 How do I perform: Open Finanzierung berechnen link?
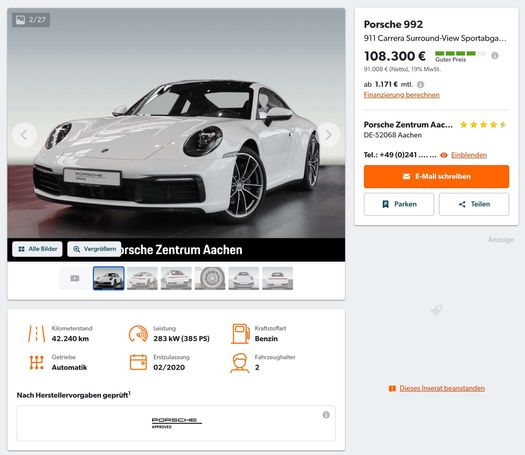click(x=401, y=95)
